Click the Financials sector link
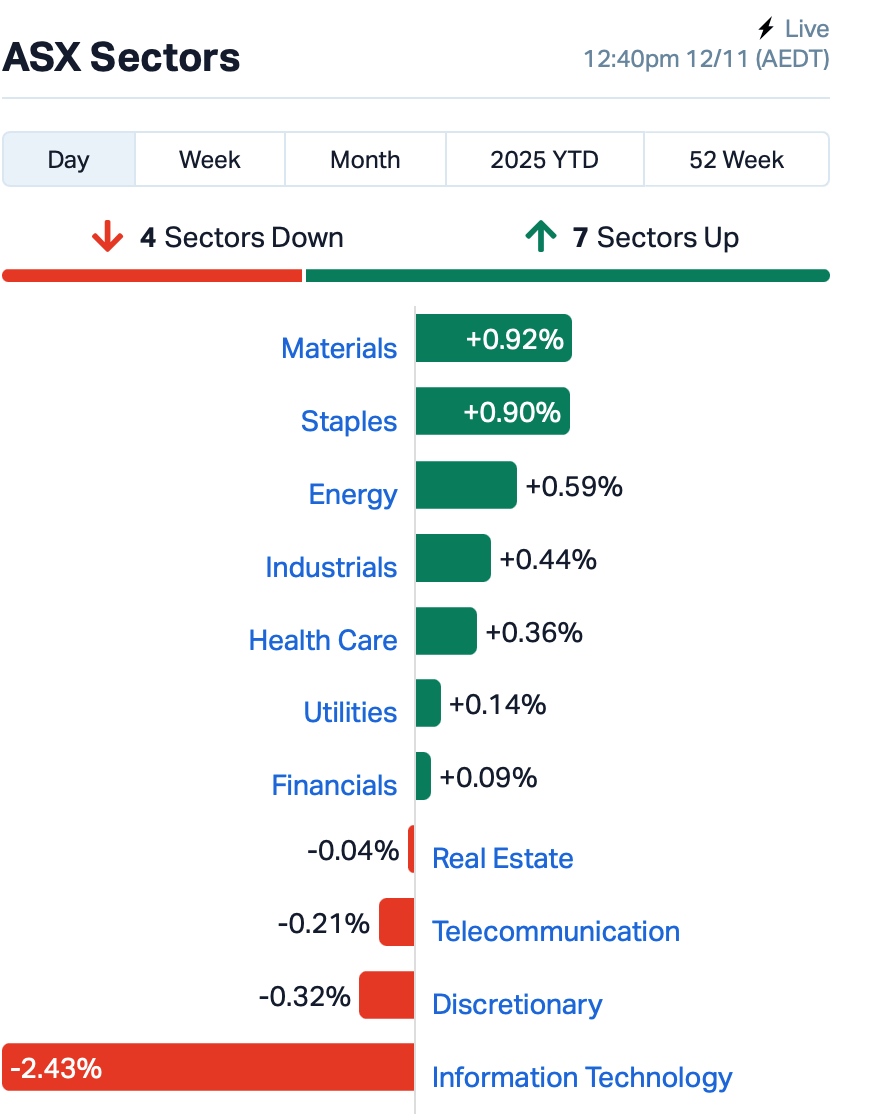This screenshot has height=1114, width=872. click(x=334, y=785)
